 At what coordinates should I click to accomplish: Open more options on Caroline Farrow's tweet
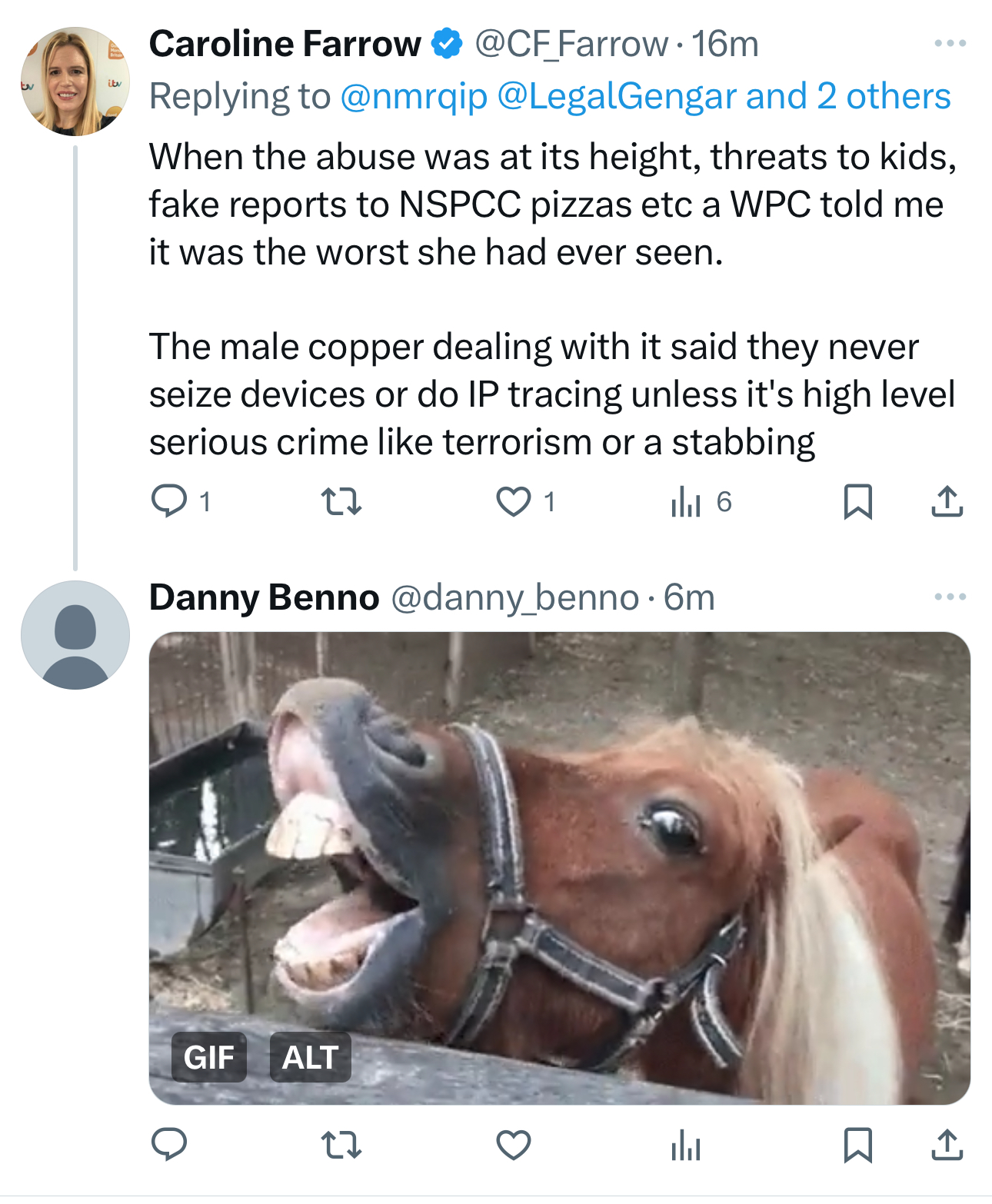(x=950, y=43)
